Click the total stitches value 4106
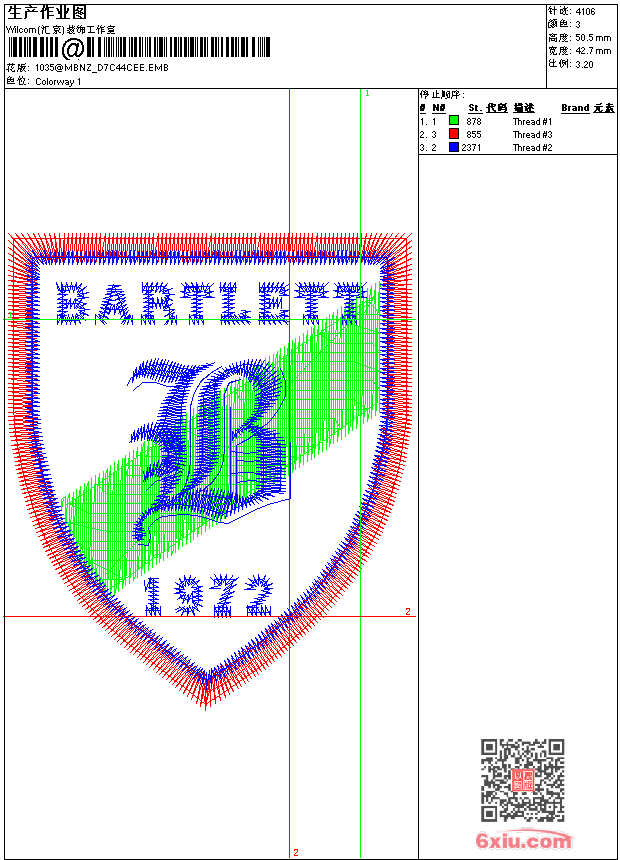 click(x=585, y=11)
